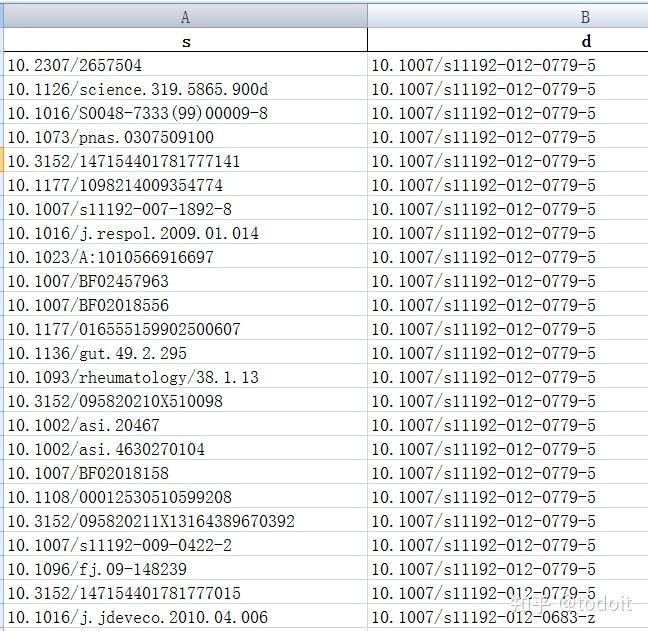Select cell 10.1007/BF02457963

pyautogui.click(x=185, y=280)
